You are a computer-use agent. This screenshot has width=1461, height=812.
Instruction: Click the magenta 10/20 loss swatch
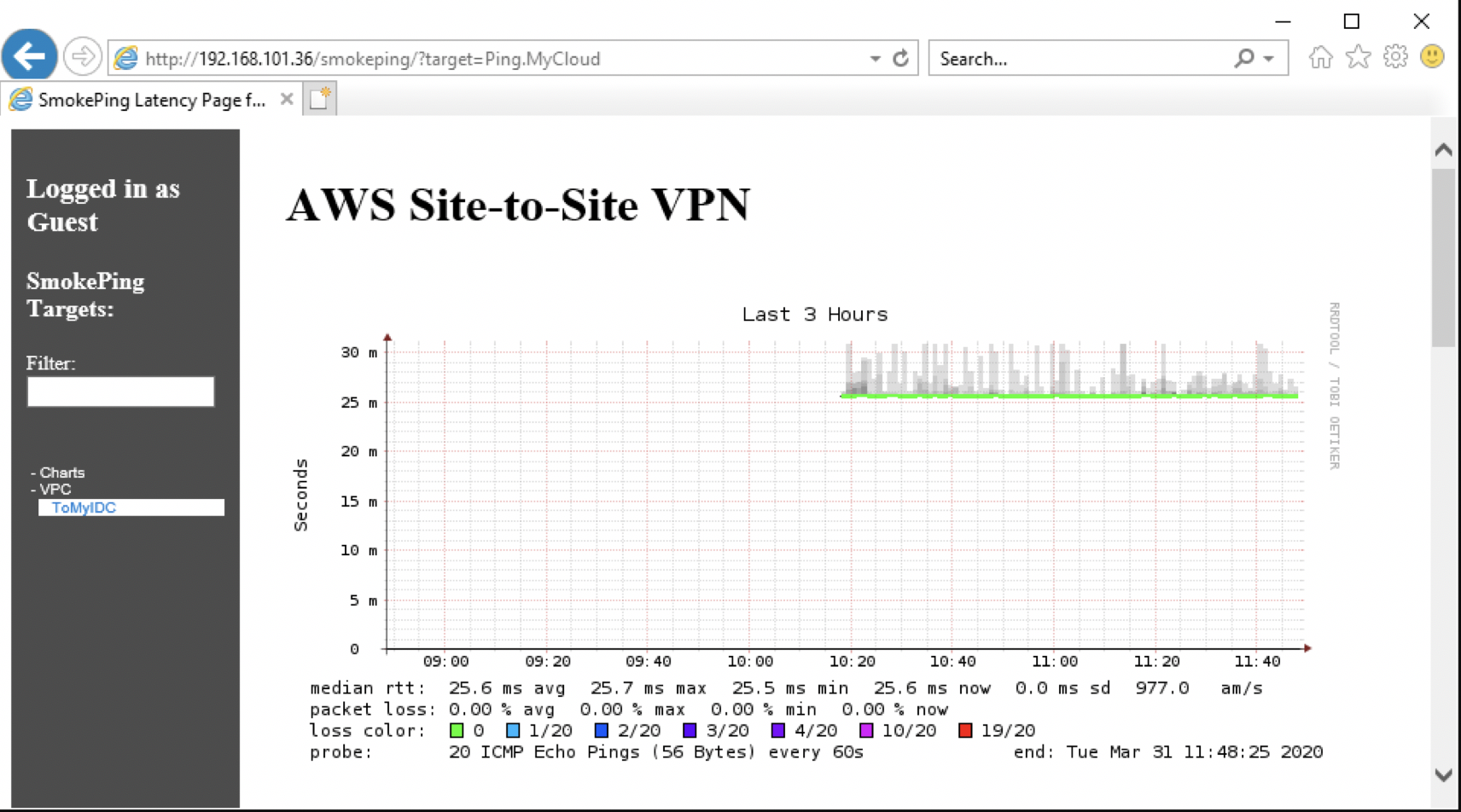coord(867,731)
